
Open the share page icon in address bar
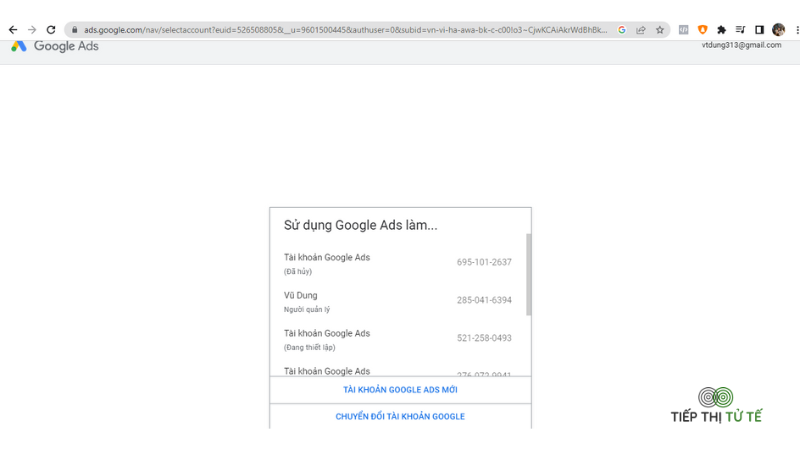tap(641, 30)
